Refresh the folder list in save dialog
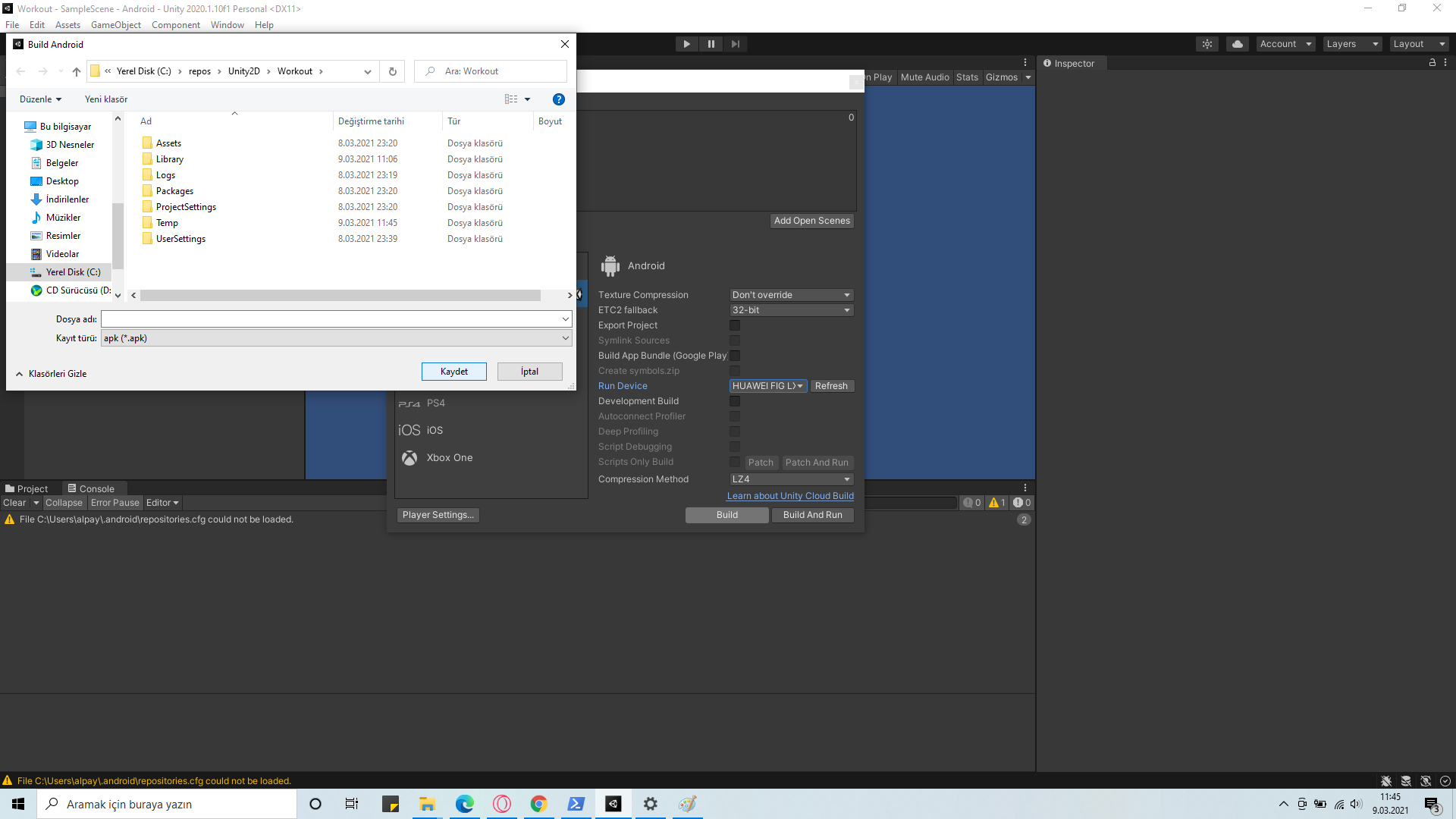Viewport: 1456px width, 819px height. (x=393, y=71)
